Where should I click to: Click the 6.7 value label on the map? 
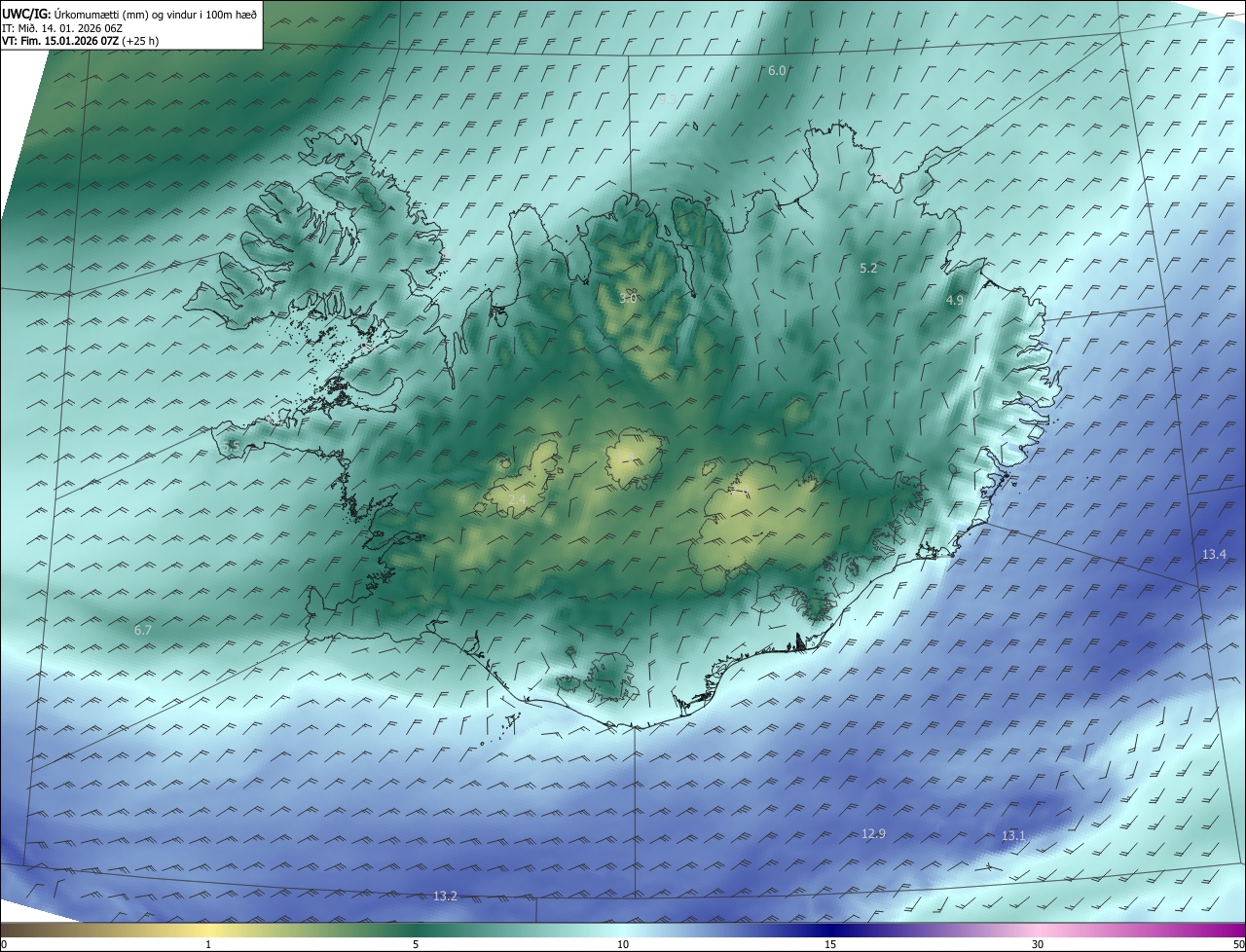point(143,631)
